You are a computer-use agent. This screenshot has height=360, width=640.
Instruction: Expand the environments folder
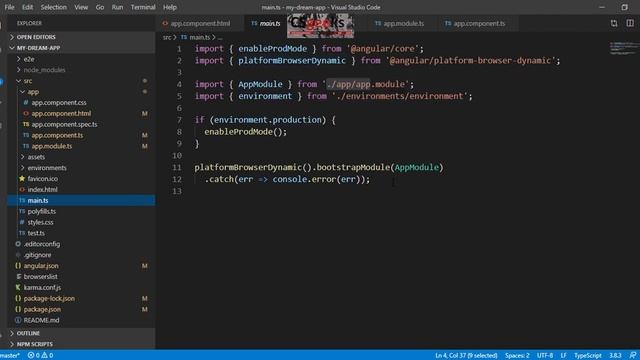pos(81,168)
